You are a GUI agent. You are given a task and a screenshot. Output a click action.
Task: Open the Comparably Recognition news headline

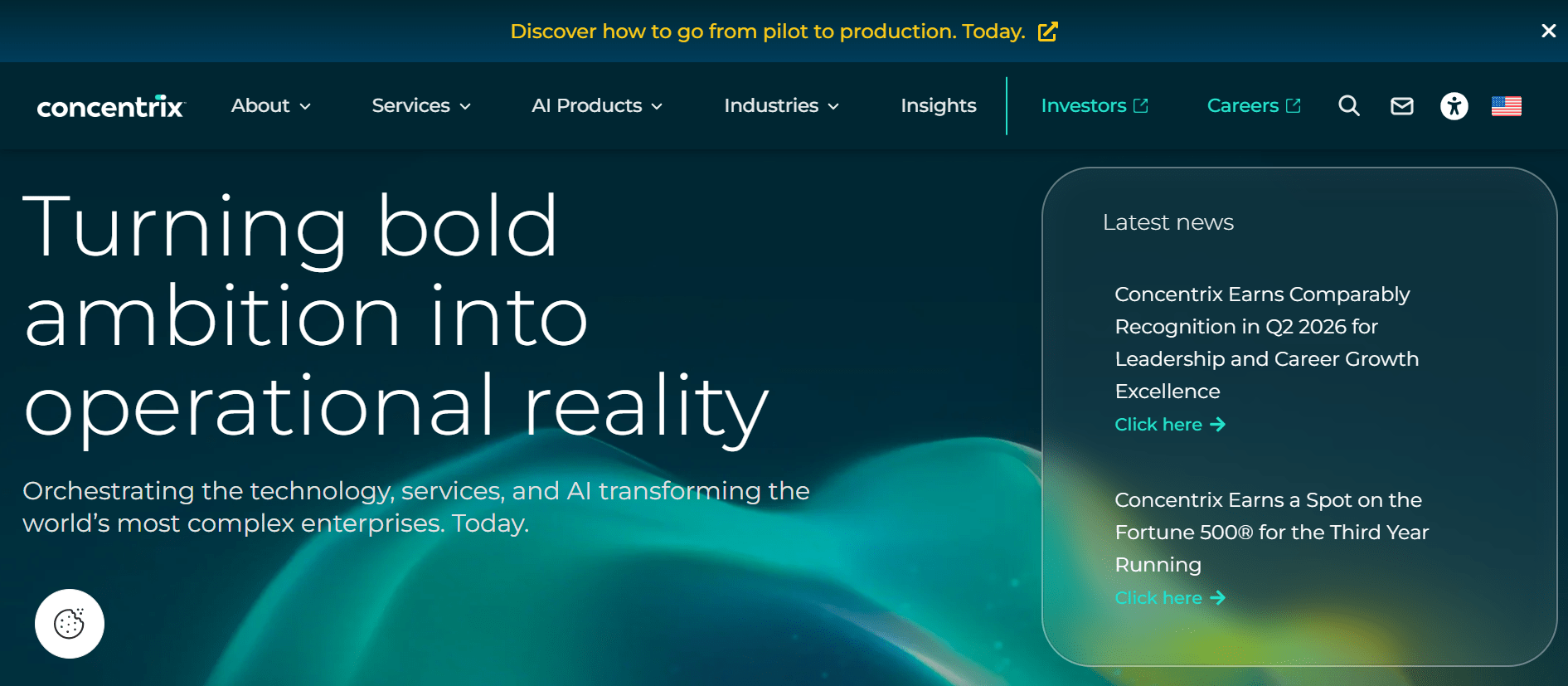click(1267, 343)
